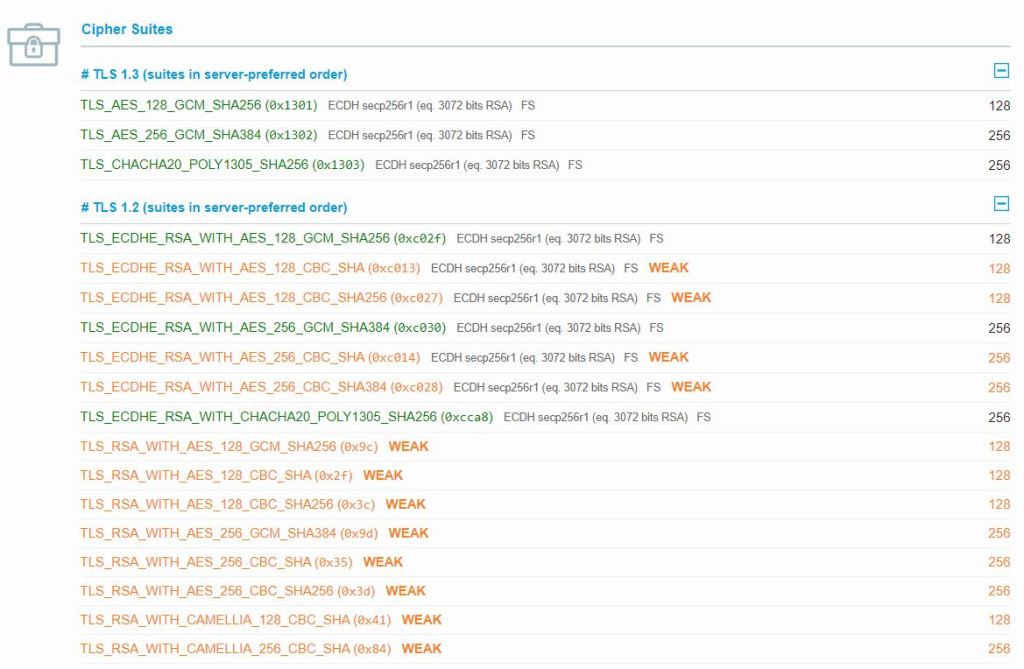
Task: Click WEAK label beside TLS_ECDHE_RSA_WITH_AES_128_CBC_SHA256
Action: pos(691,297)
